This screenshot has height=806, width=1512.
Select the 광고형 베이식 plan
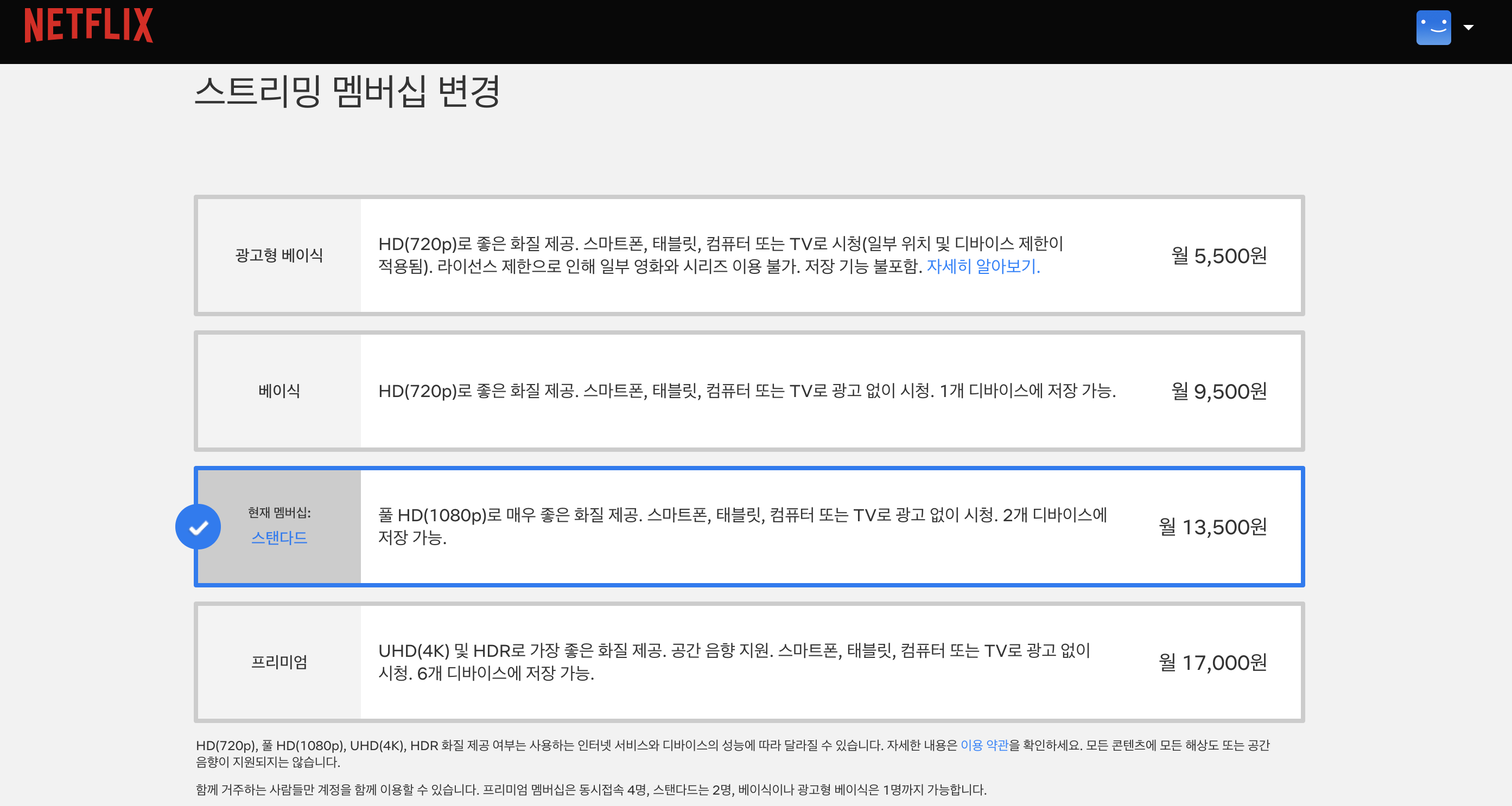pyautogui.click(x=279, y=255)
